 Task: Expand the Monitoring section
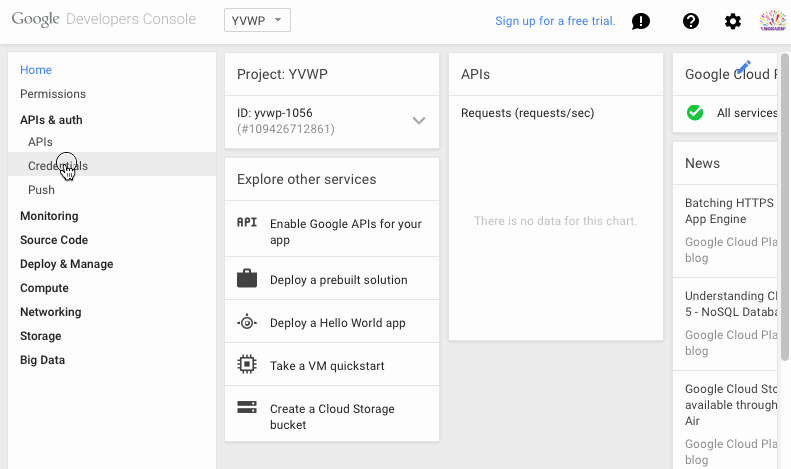tap(49, 216)
